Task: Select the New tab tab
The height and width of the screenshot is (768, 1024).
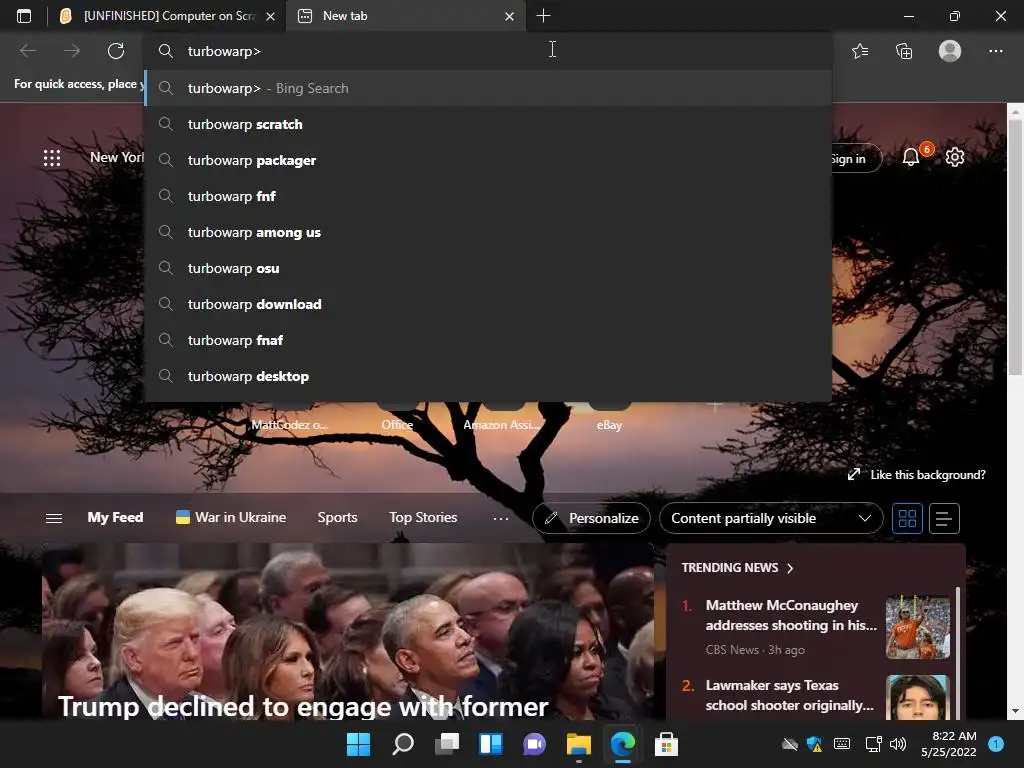Action: pos(405,16)
